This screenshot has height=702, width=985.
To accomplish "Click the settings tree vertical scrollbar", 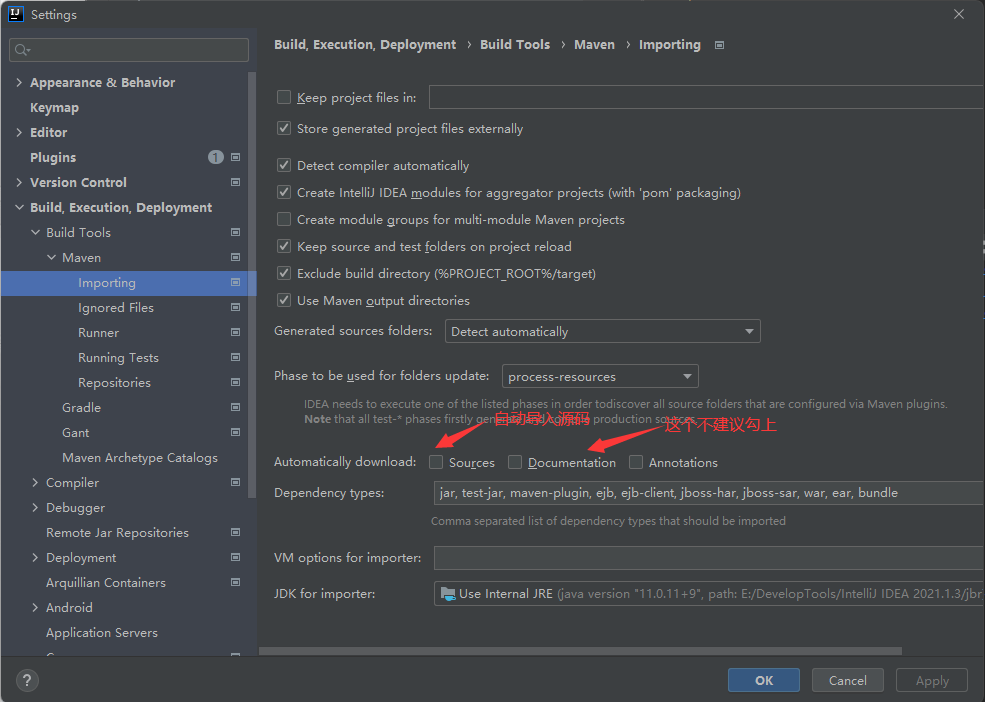I will (252, 284).
